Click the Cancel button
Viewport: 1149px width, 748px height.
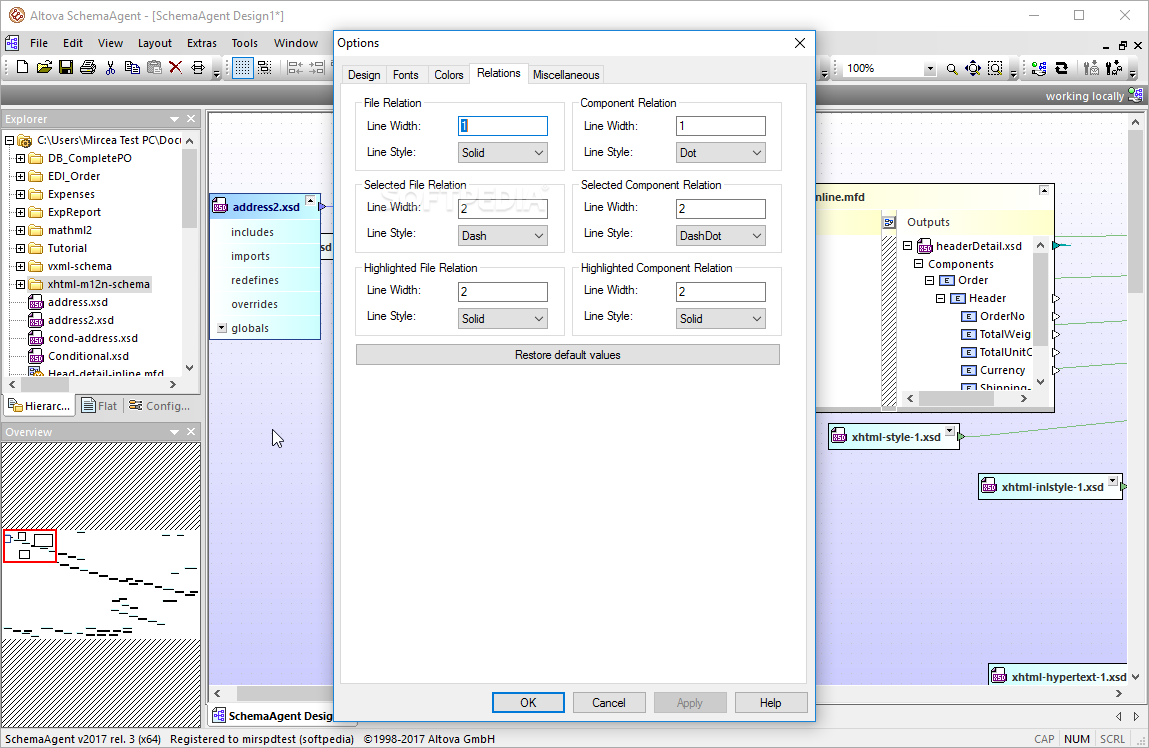tap(608, 703)
